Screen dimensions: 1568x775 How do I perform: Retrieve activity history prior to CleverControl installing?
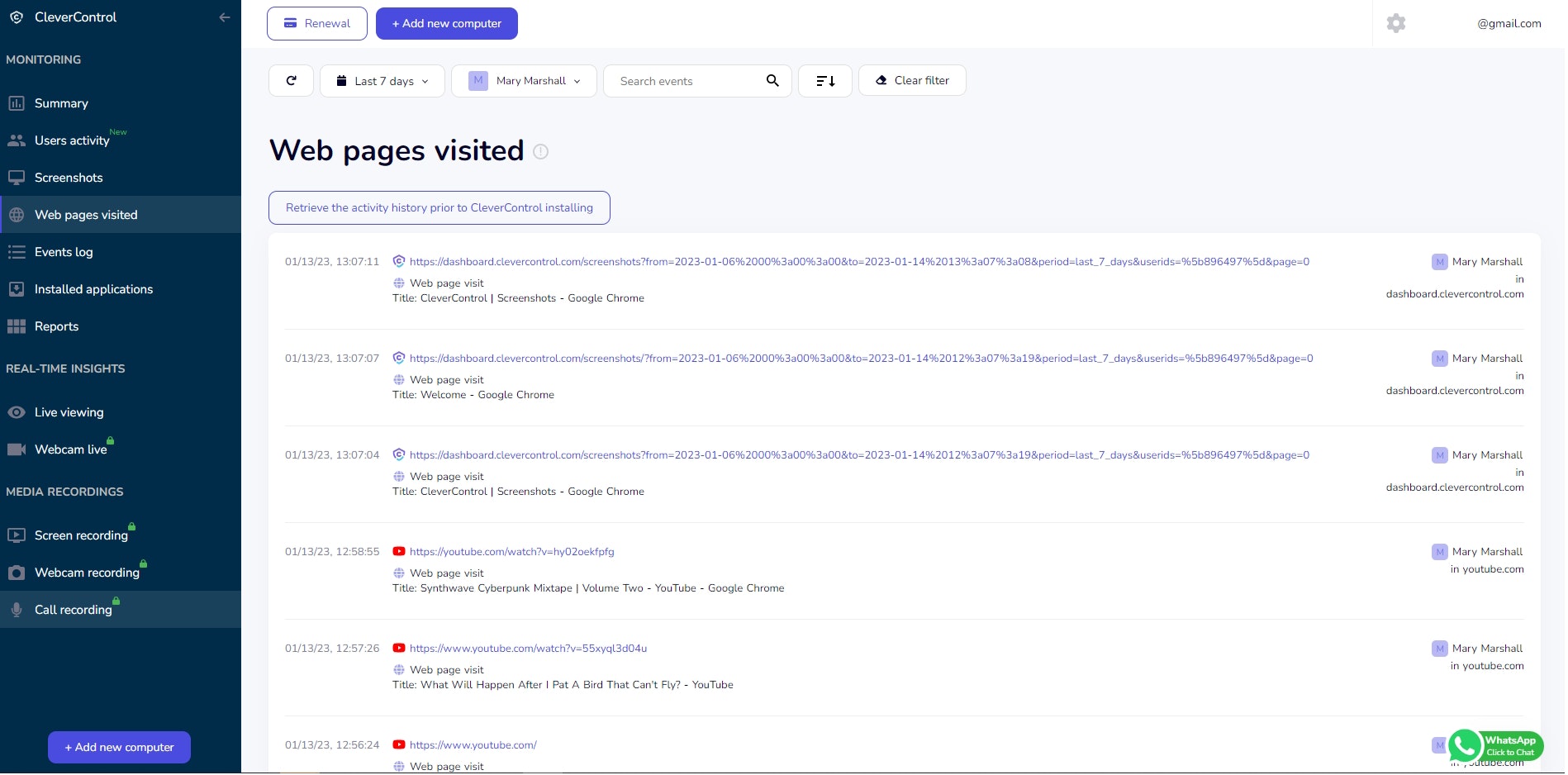point(440,208)
